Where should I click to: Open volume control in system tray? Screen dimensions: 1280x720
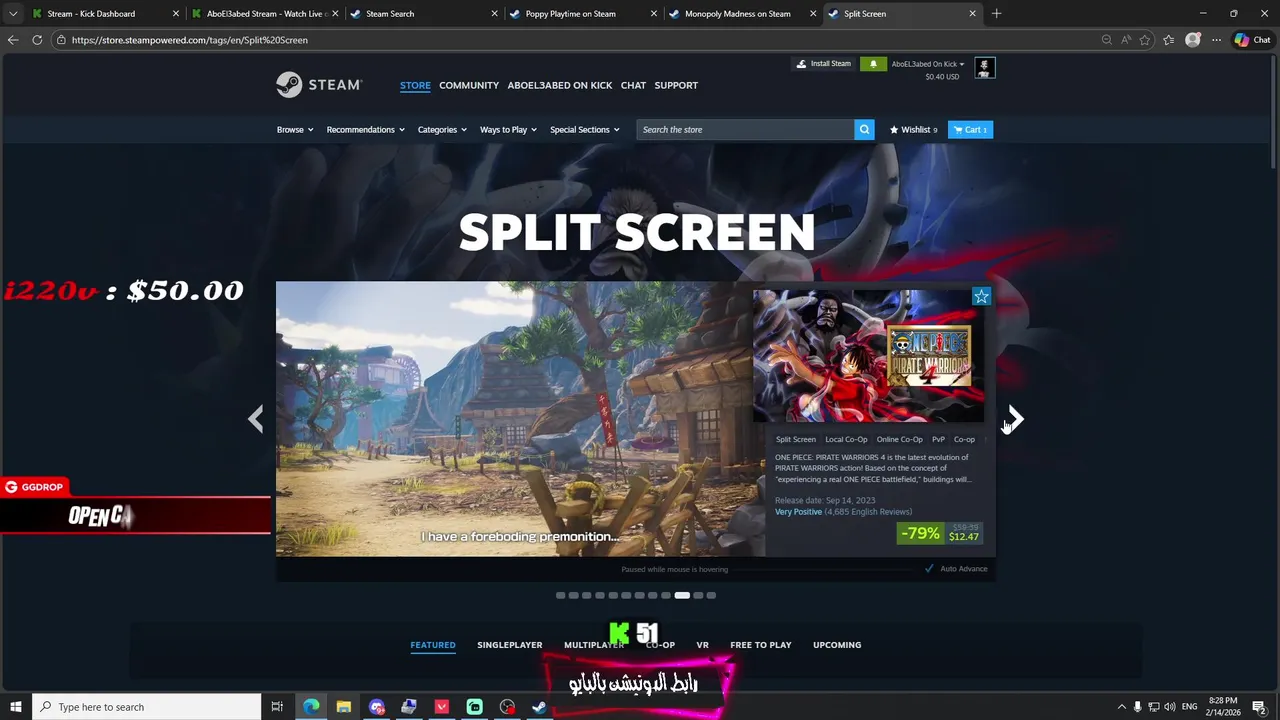point(1169,707)
